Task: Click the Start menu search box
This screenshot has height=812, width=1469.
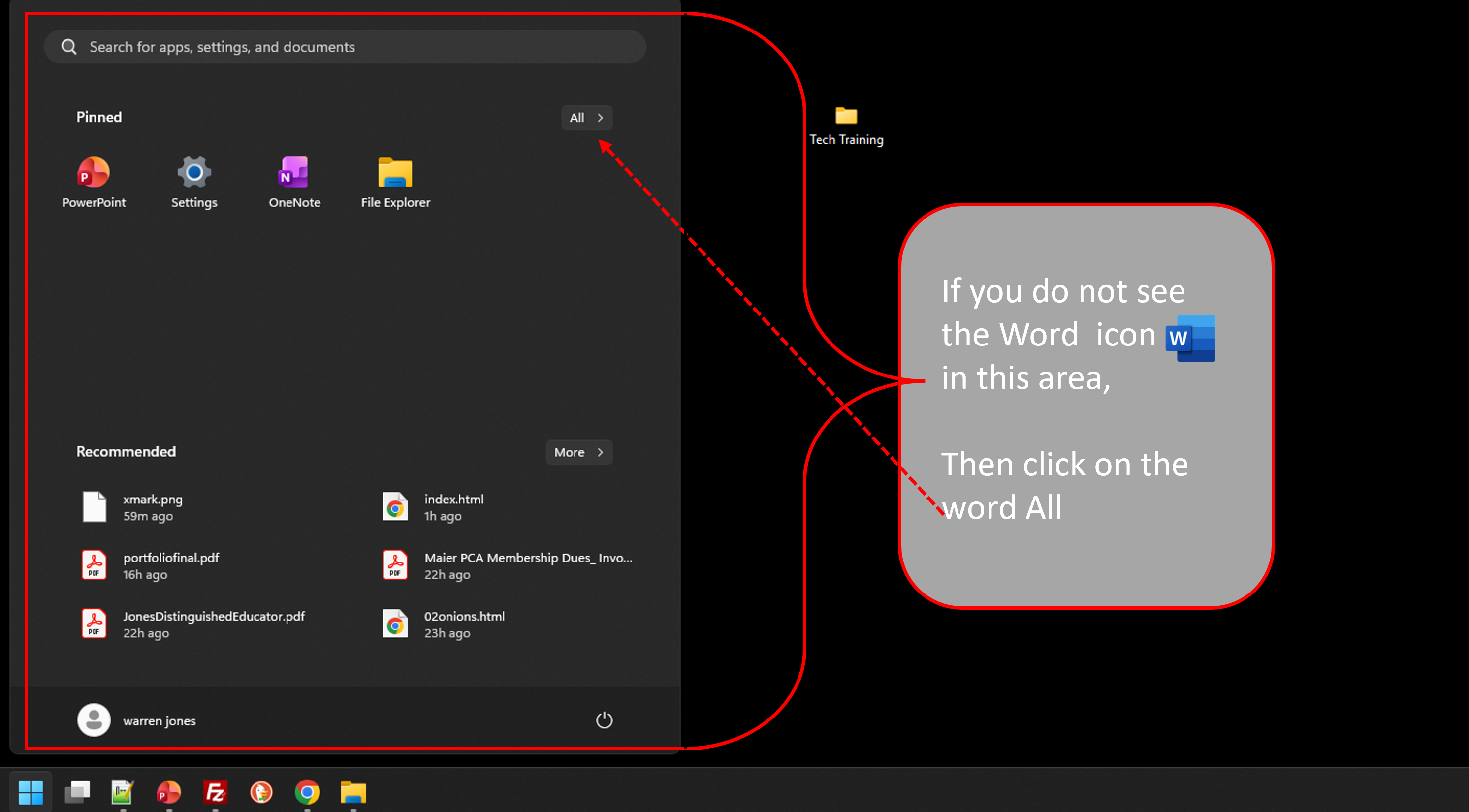Action: [345, 47]
